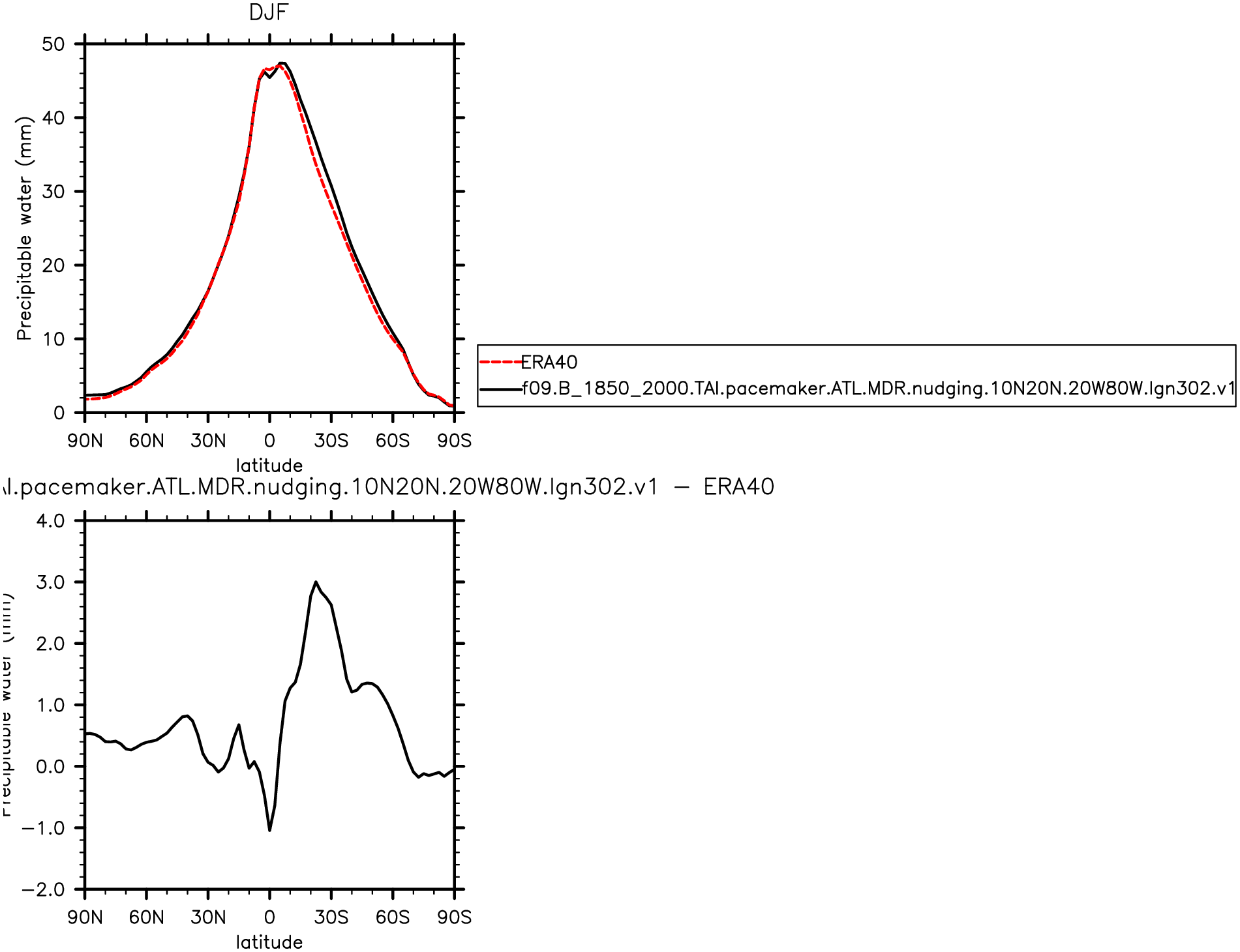Click the 50 tick label on top plot
Image resolution: width=1240 pixels, height=952 pixels.
pos(53,44)
